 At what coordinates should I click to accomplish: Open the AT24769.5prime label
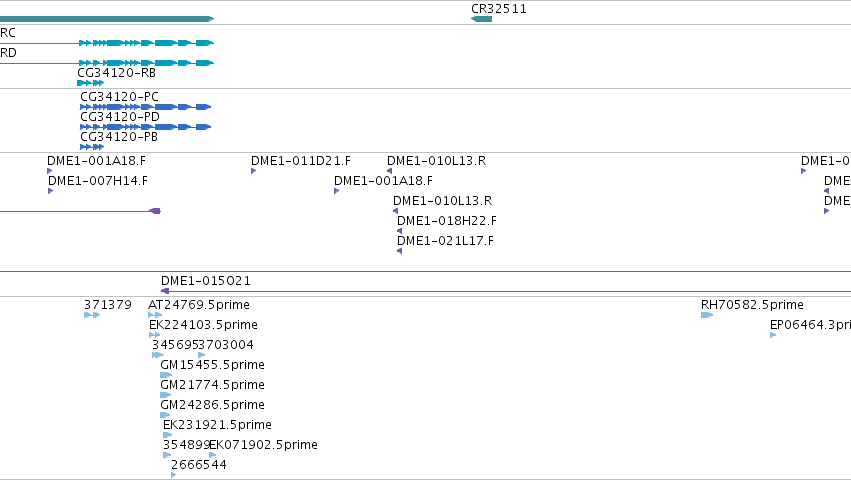click(199, 305)
